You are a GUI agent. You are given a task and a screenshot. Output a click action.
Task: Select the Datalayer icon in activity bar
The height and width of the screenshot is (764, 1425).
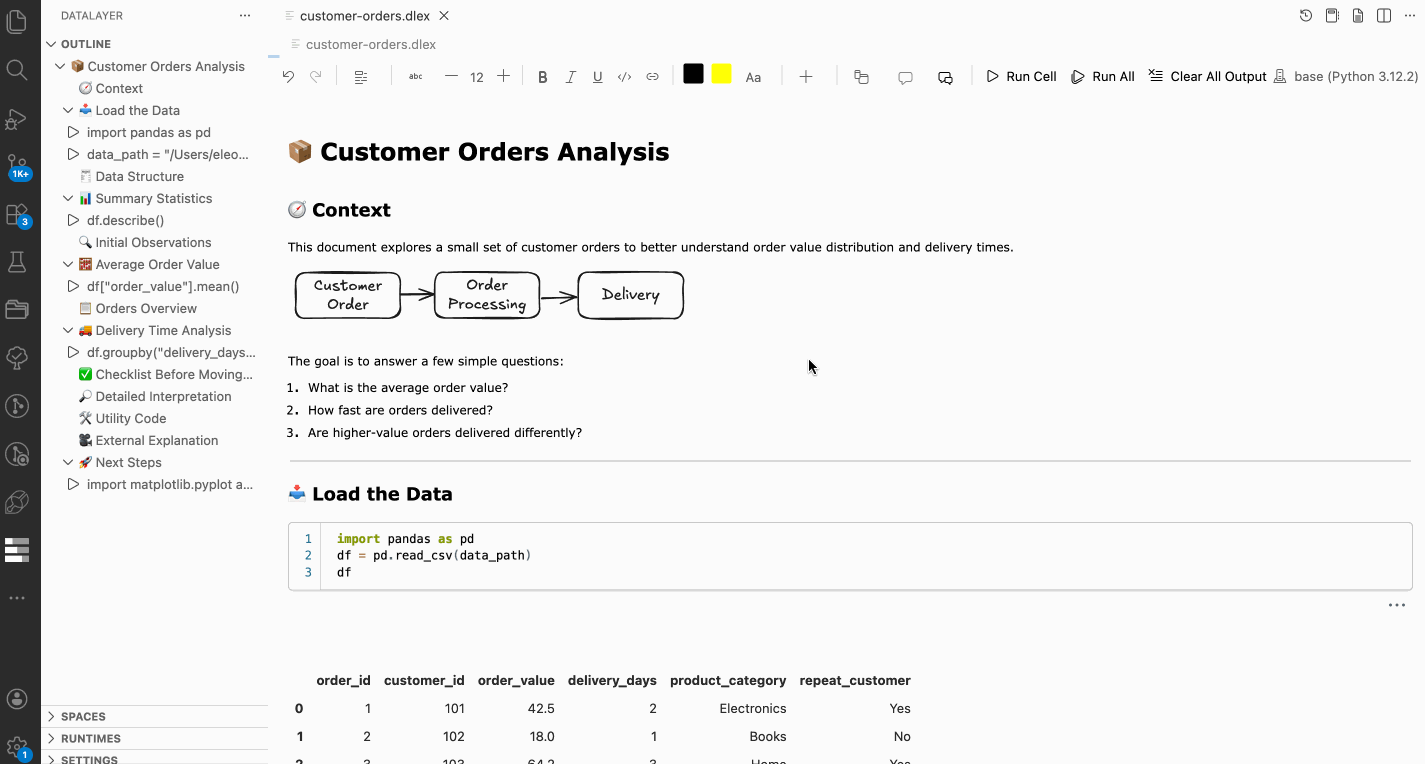(x=16, y=550)
